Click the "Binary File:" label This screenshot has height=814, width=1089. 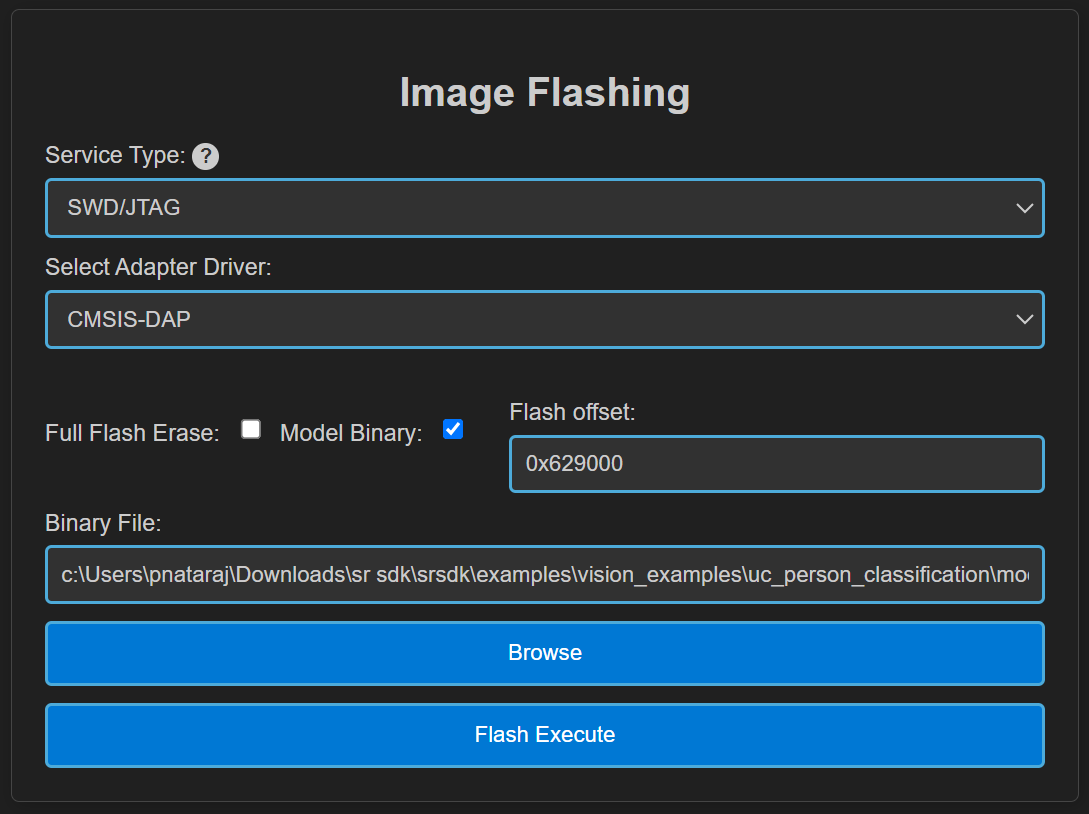(103, 523)
